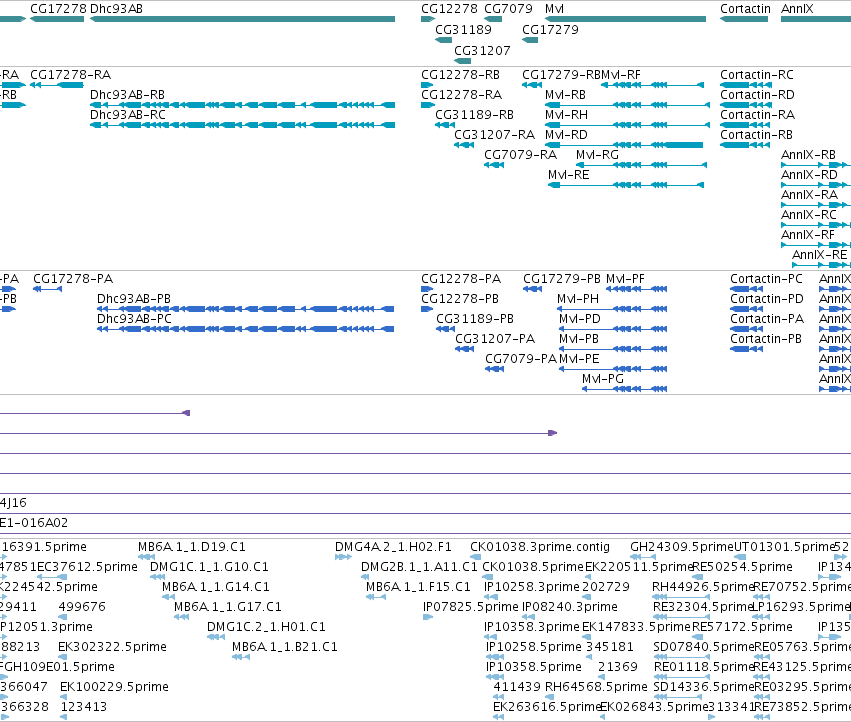Open the Cortactin-PA protein label
The width and height of the screenshot is (851, 722).
pyautogui.click(x=767, y=319)
